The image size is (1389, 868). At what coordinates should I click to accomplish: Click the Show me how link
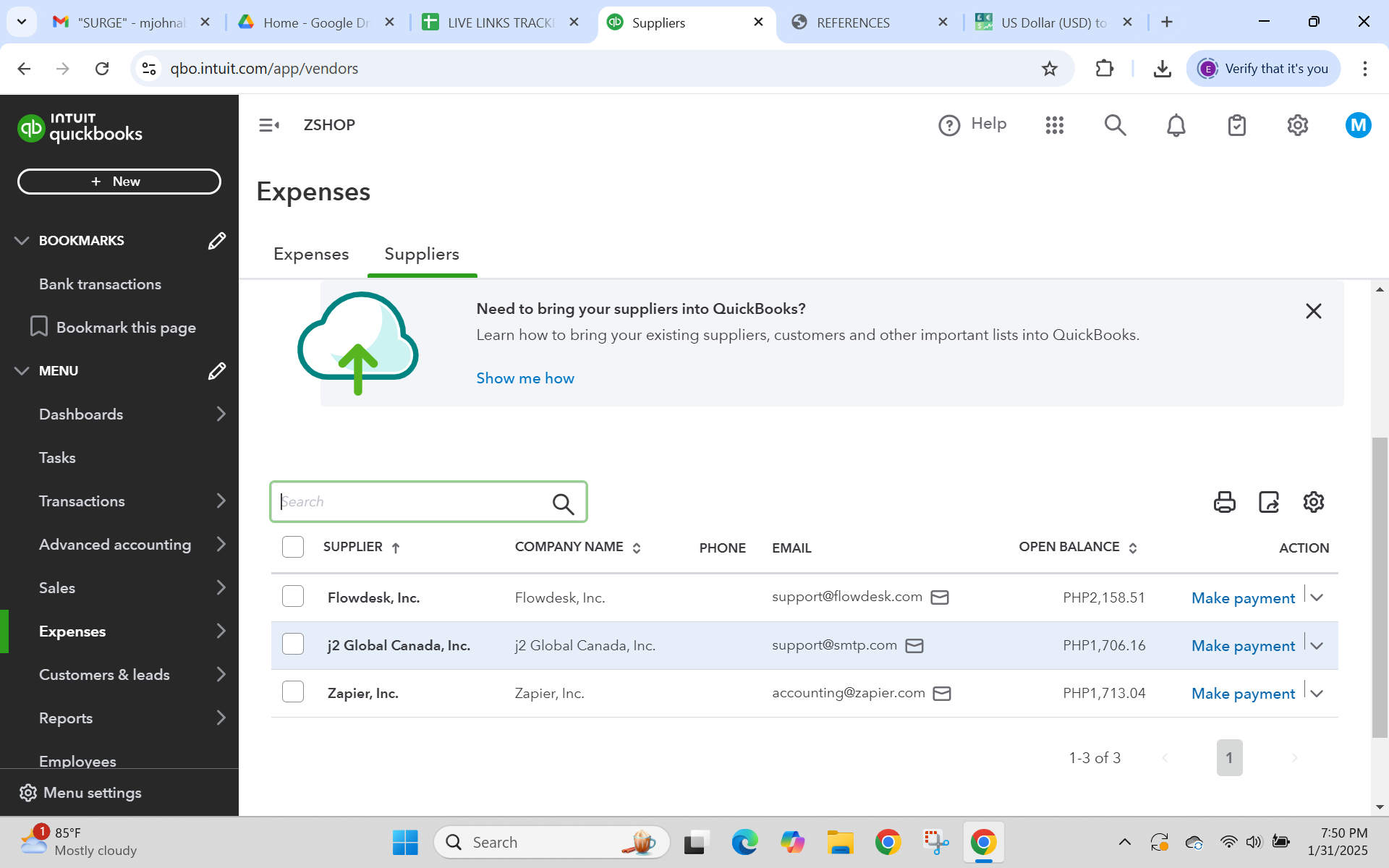pos(524,378)
